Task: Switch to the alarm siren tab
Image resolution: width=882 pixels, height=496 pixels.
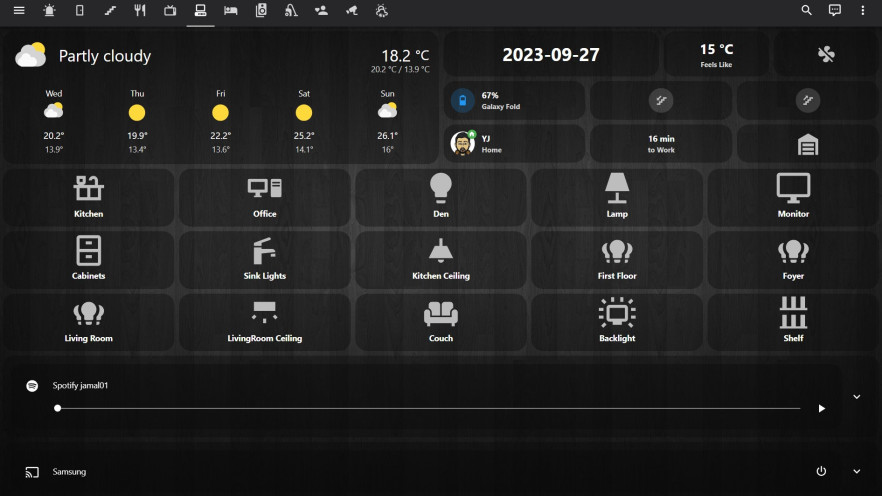Action: [49, 11]
